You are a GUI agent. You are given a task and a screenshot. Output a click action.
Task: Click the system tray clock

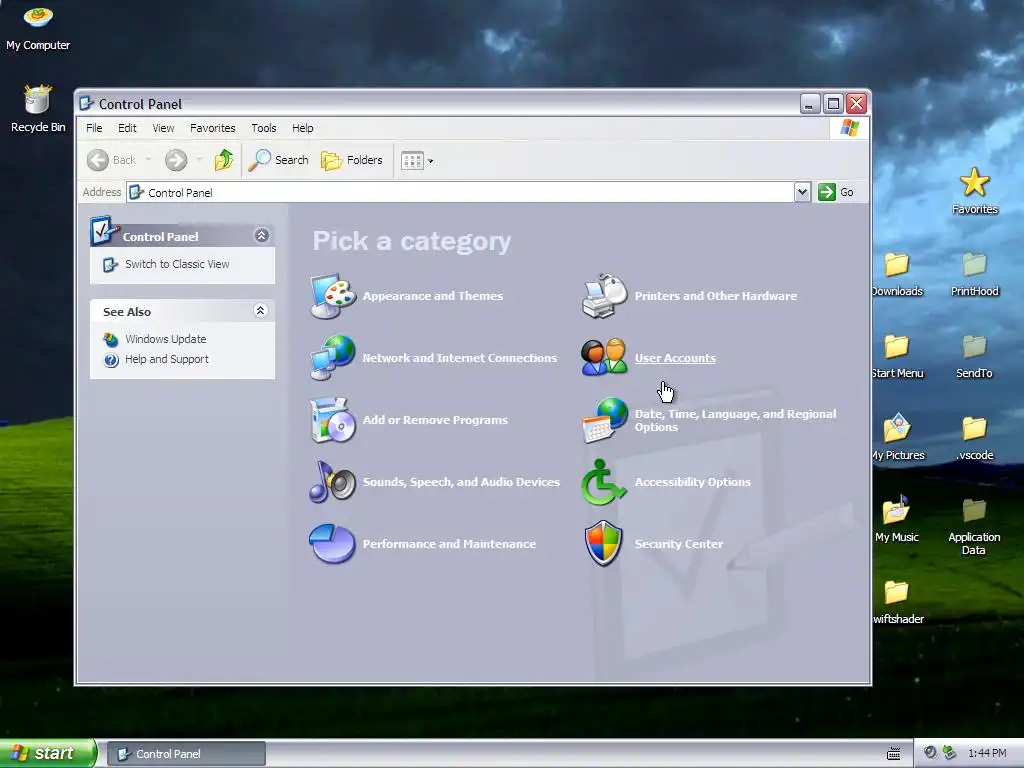[987, 754]
